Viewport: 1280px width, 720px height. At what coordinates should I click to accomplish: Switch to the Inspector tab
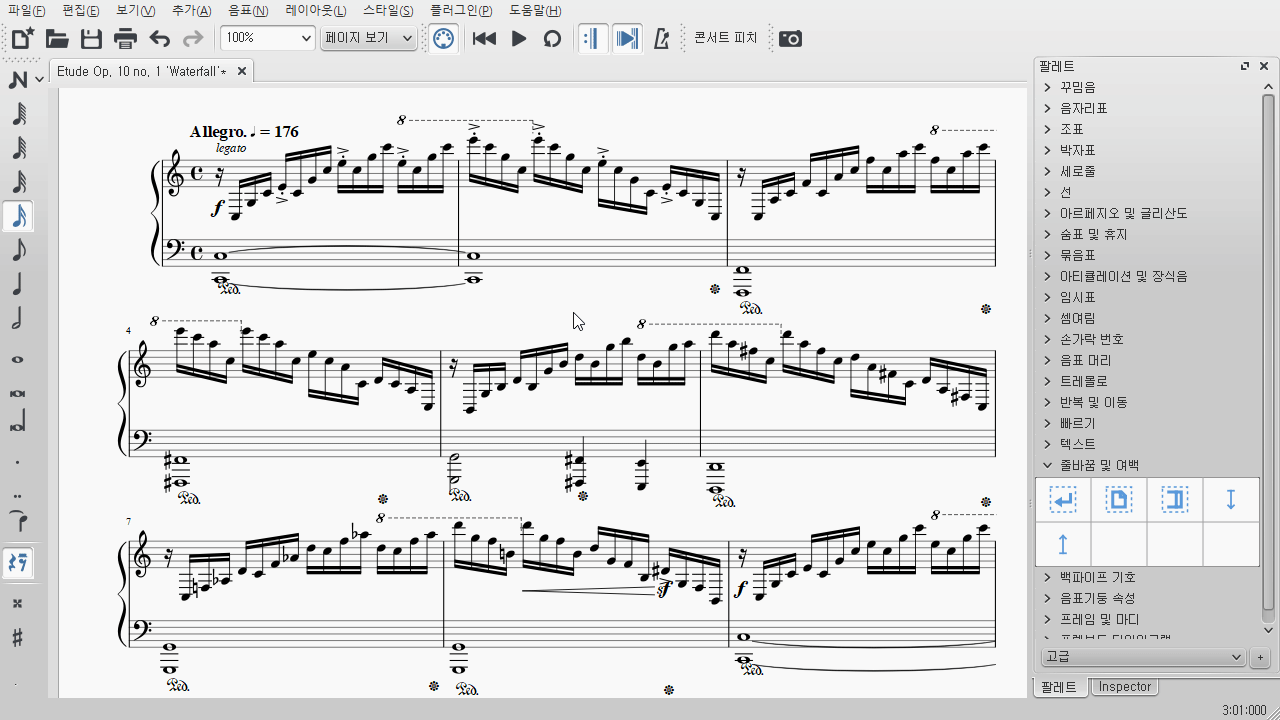1125,687
